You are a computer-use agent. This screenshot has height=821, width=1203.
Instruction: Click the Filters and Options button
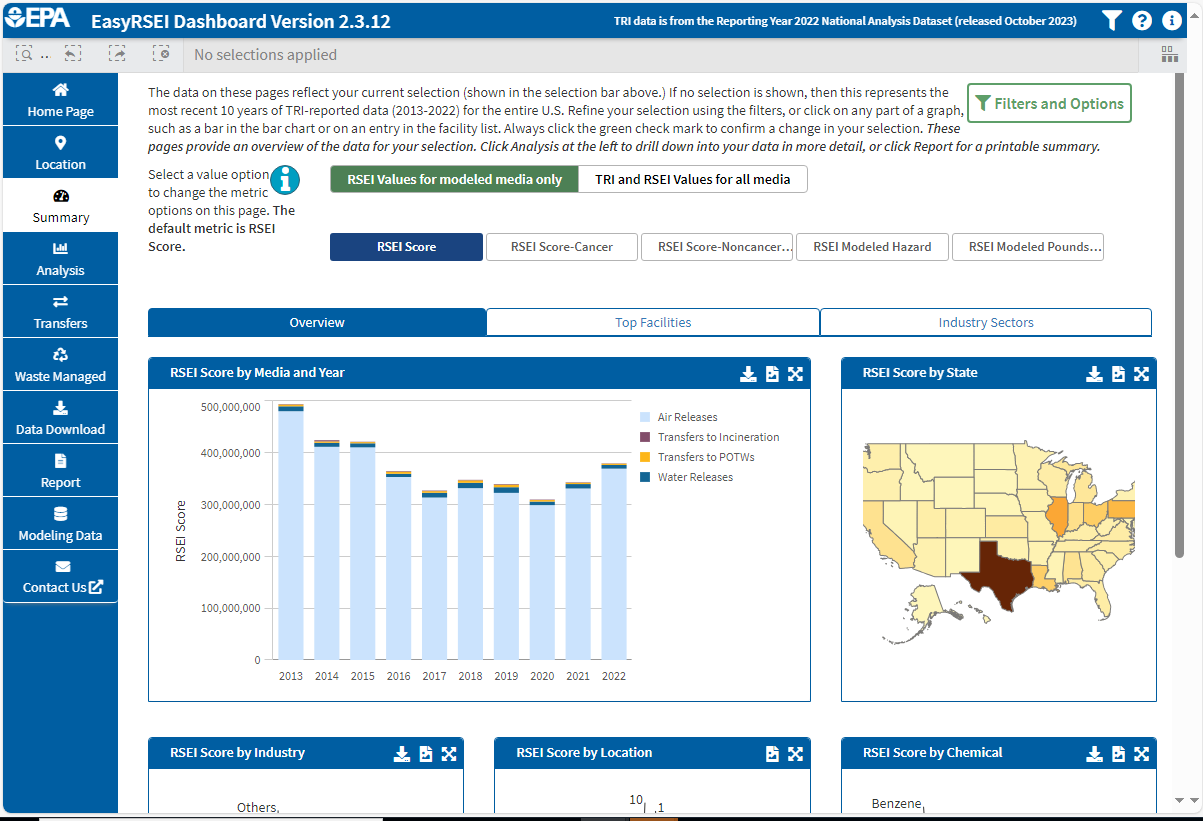point(1049,102)
